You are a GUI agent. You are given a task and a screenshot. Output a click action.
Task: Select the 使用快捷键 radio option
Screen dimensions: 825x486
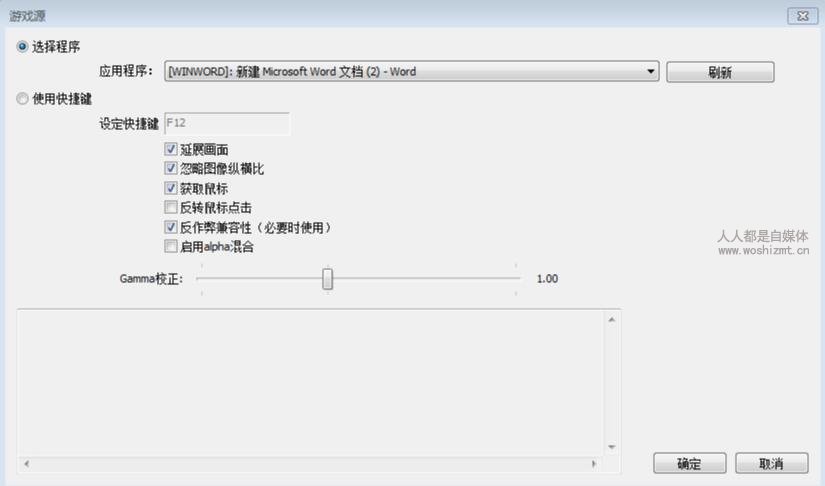(x=22, y=98)
